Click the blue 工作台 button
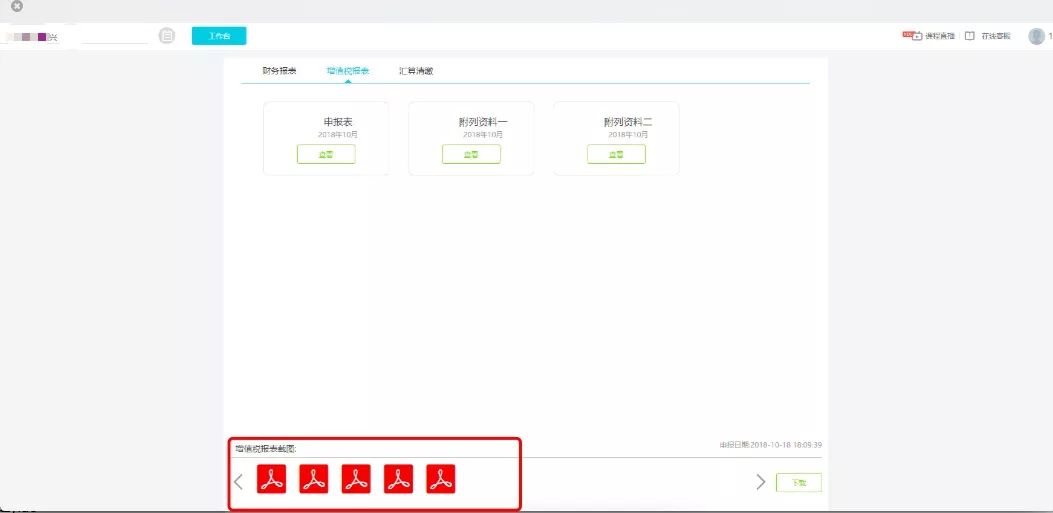 (219, 36)
